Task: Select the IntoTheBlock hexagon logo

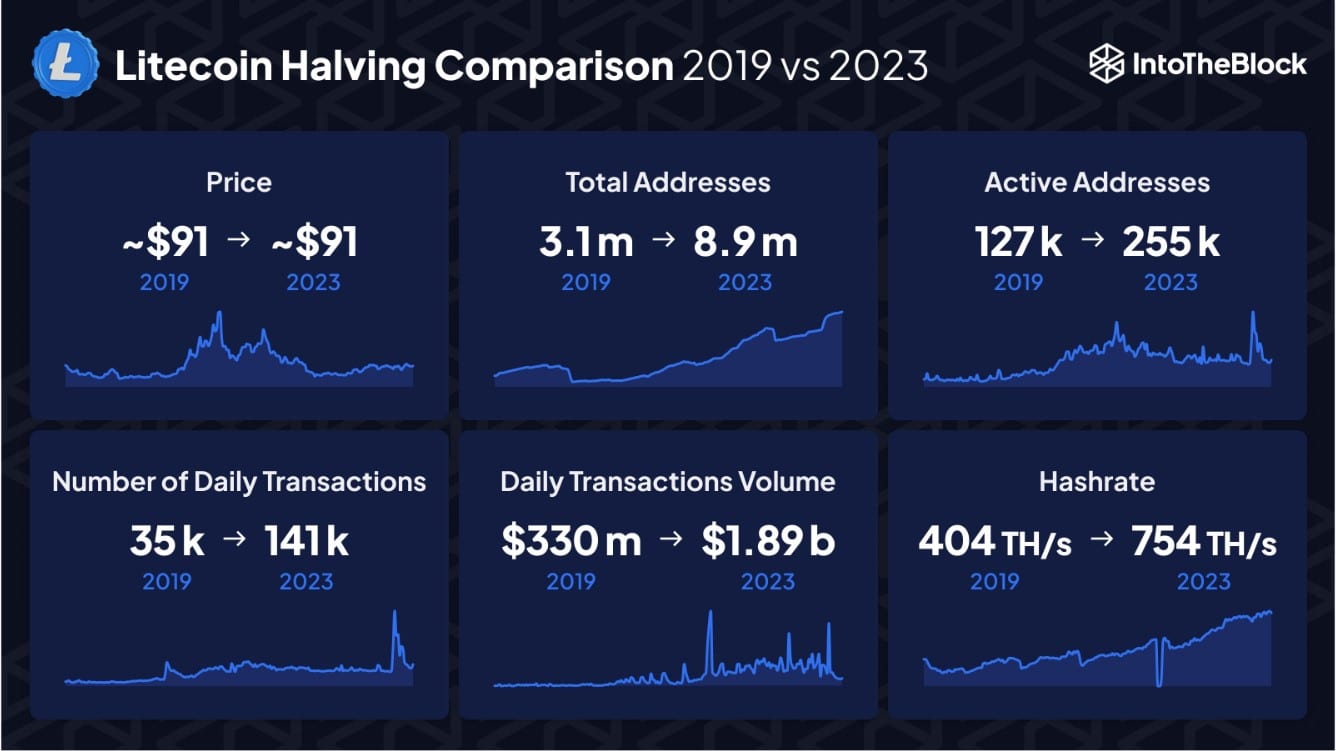Action: [1104, 63]
